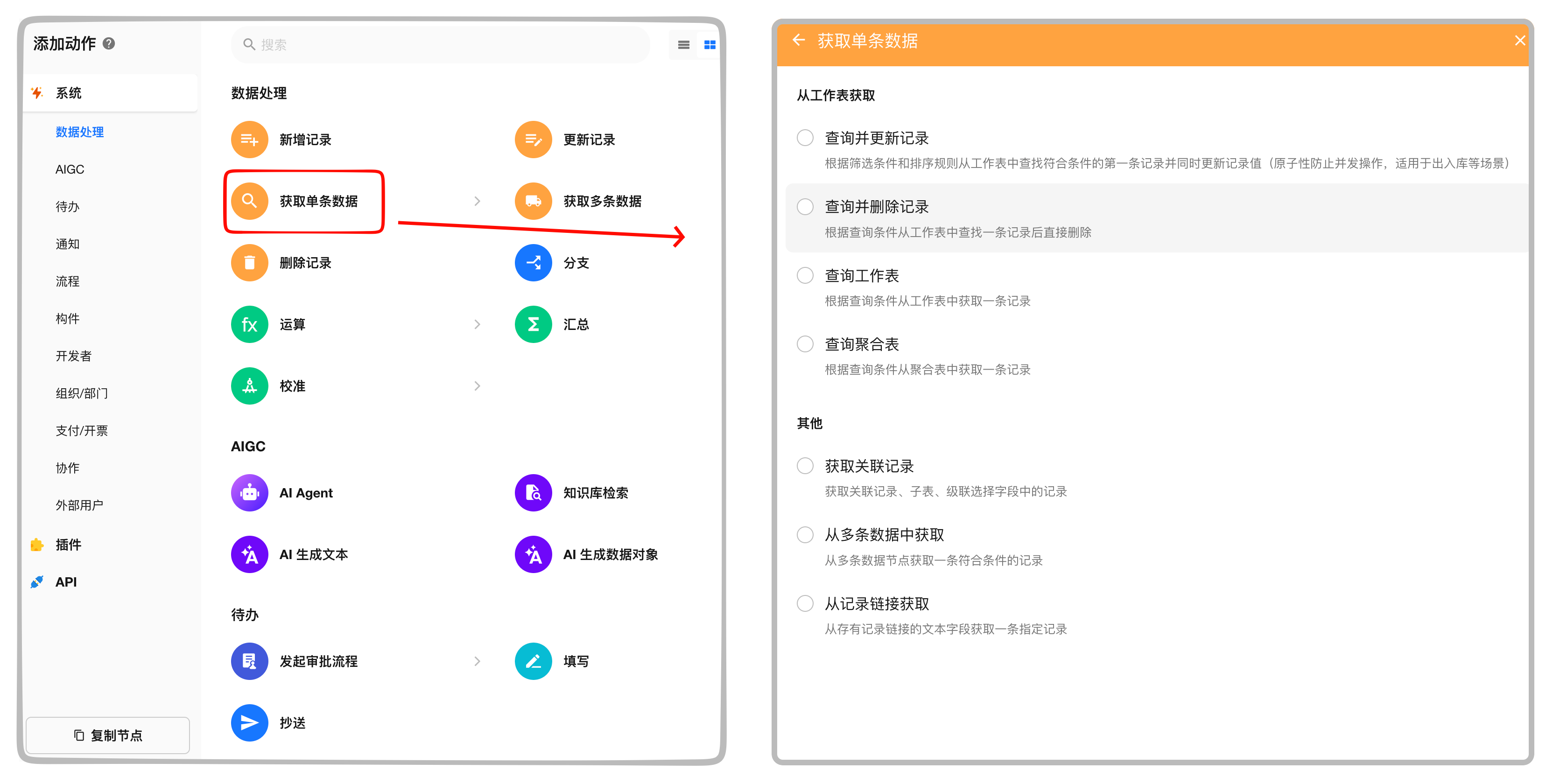Open the AIGC sidebar category

click(x=70, y=169)
